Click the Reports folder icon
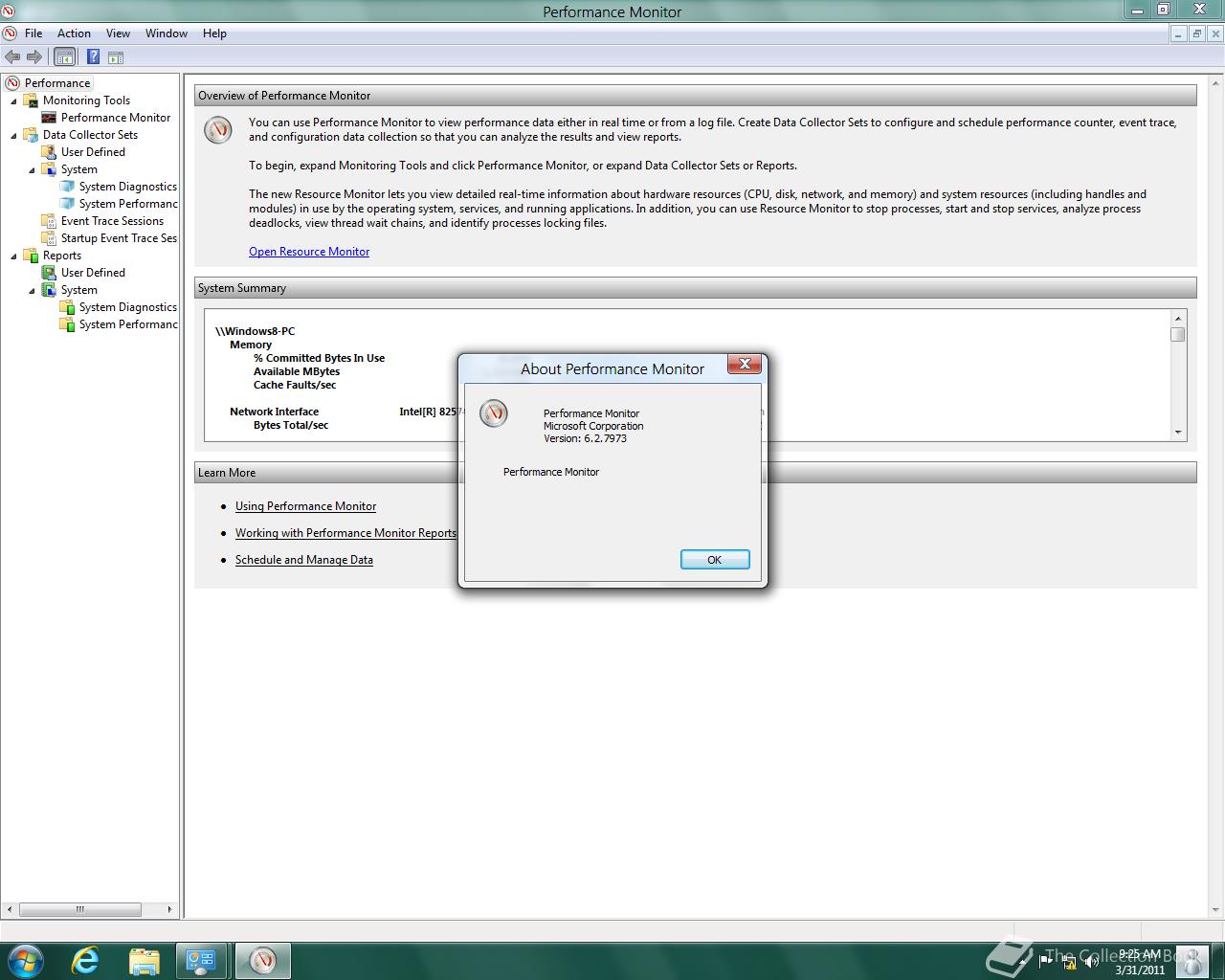 pyautogui.click(x=31, y=256)
